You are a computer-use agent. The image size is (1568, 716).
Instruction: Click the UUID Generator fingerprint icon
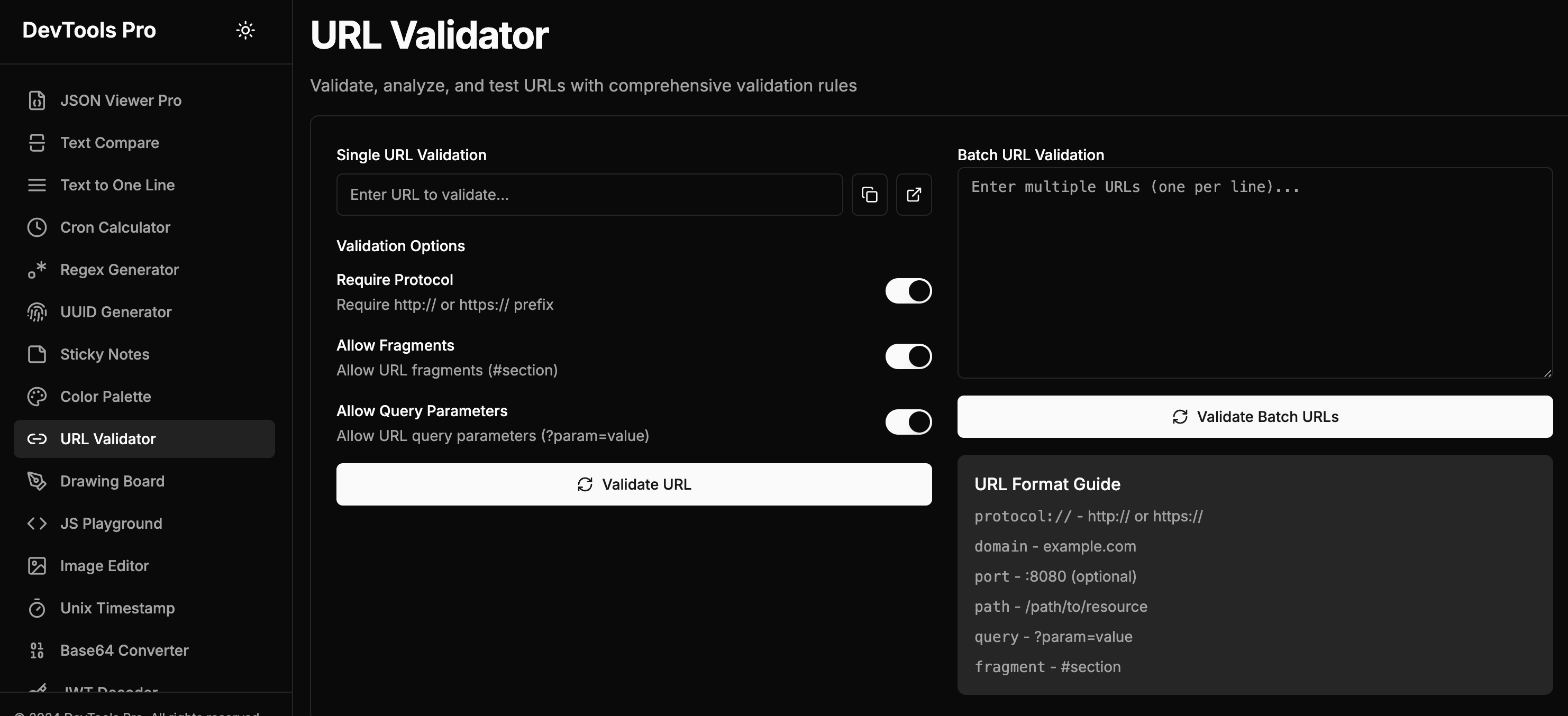click(37, 312)
